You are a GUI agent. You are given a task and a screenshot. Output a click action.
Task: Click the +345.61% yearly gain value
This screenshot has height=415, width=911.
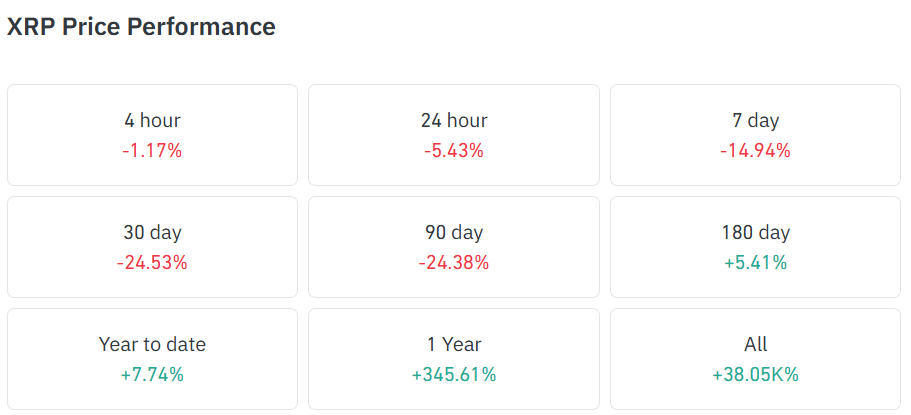click(454, 375)
